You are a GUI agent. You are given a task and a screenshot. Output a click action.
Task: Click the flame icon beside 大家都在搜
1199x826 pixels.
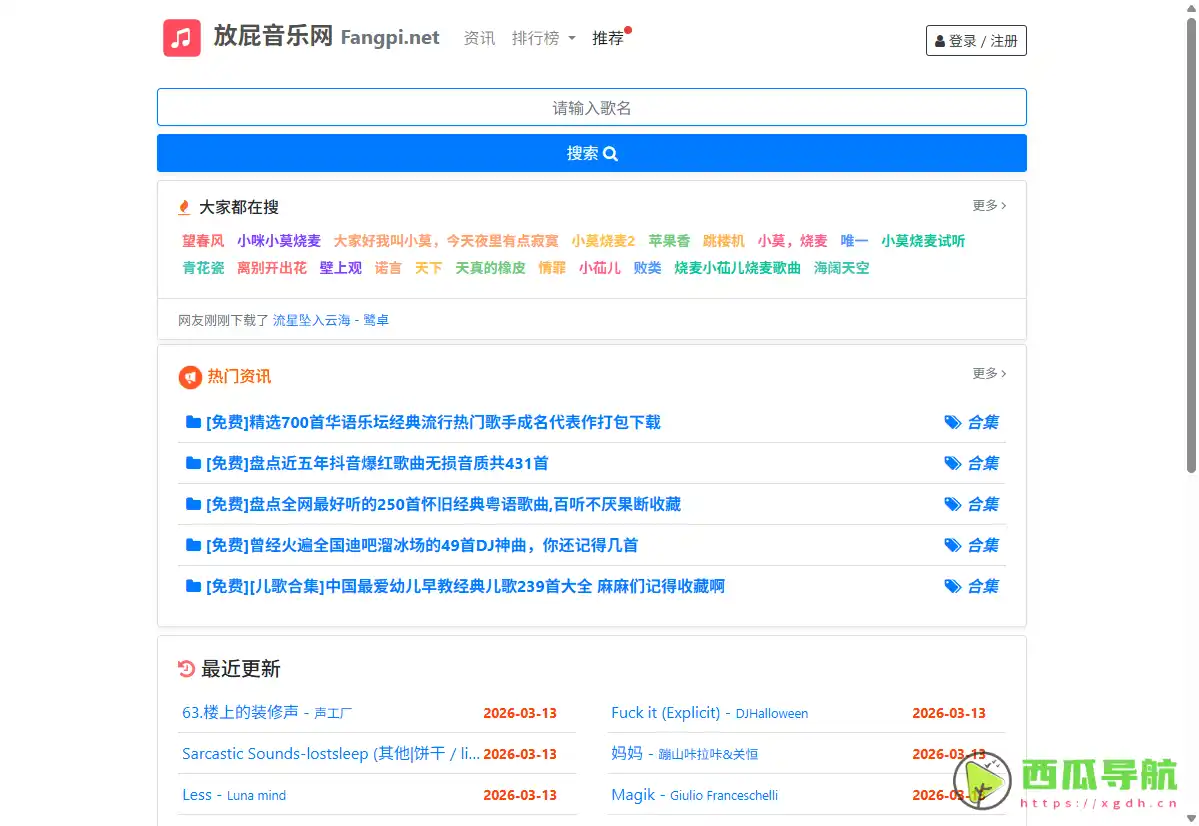[184, 207]
